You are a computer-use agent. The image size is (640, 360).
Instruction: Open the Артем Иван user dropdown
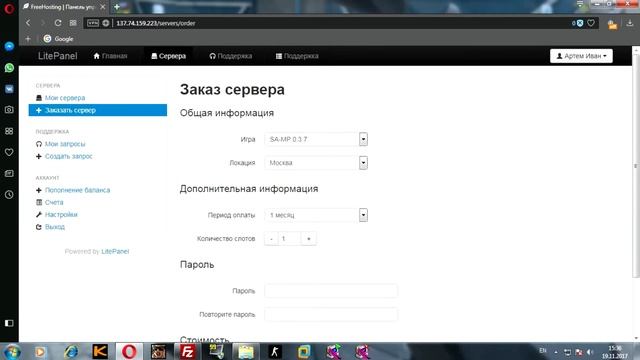pos(581,56)
